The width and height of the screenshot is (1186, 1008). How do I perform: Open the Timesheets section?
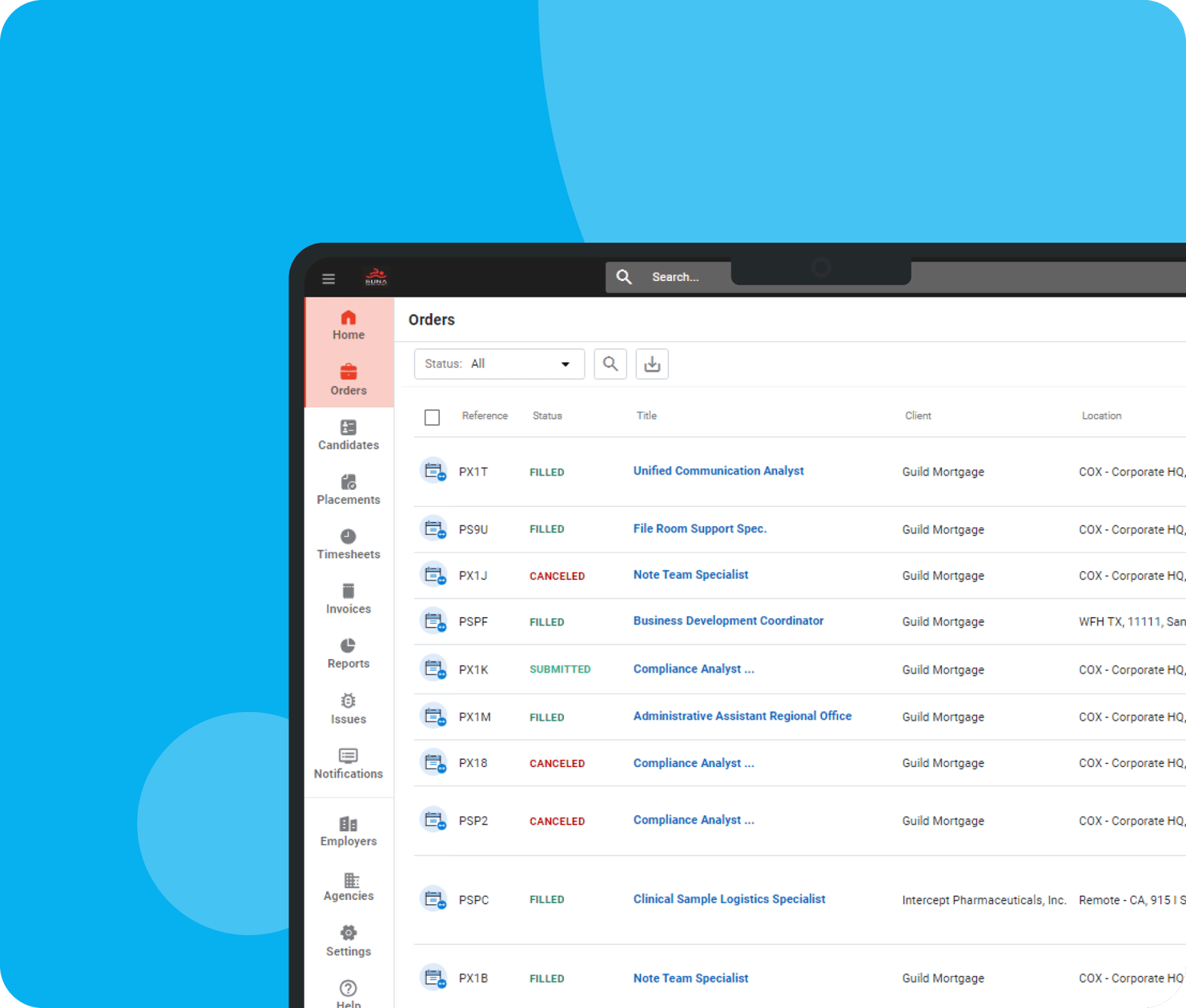point(348,545)
